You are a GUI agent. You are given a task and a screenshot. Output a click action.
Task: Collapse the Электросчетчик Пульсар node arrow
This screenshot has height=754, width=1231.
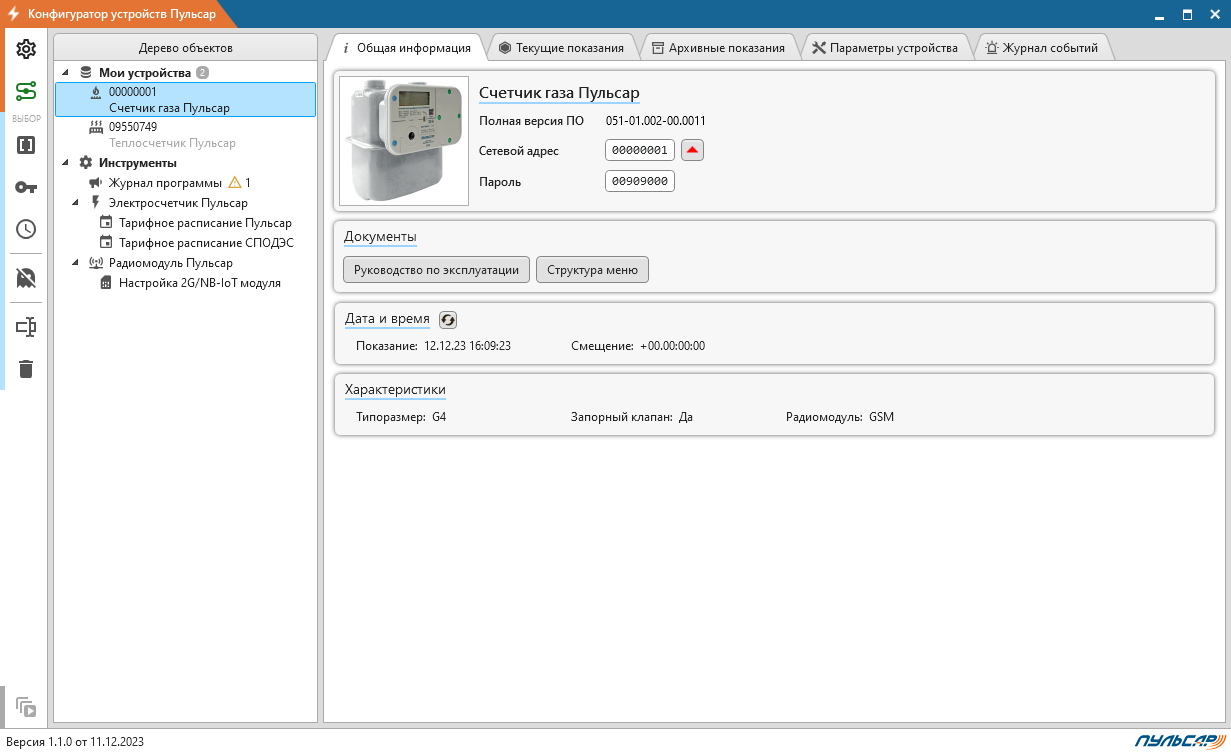point(75,203)
